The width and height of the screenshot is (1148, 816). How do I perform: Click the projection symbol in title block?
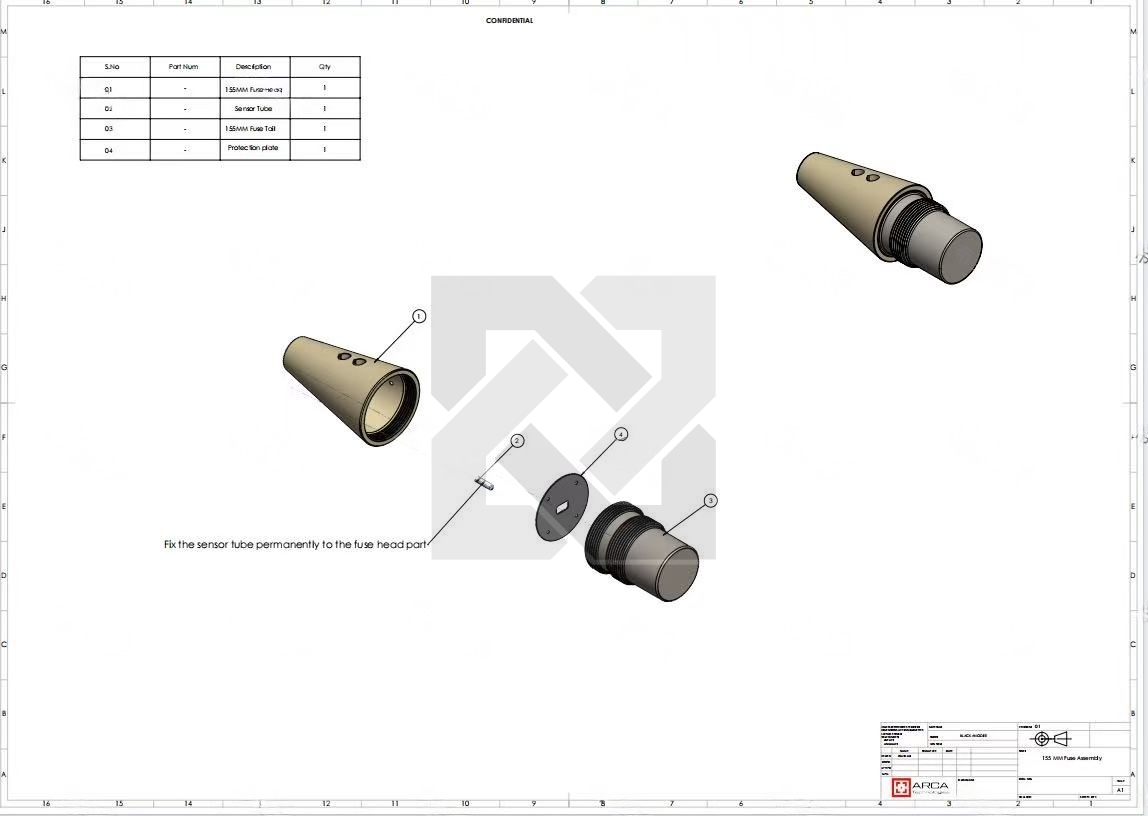click(1050, 739)
